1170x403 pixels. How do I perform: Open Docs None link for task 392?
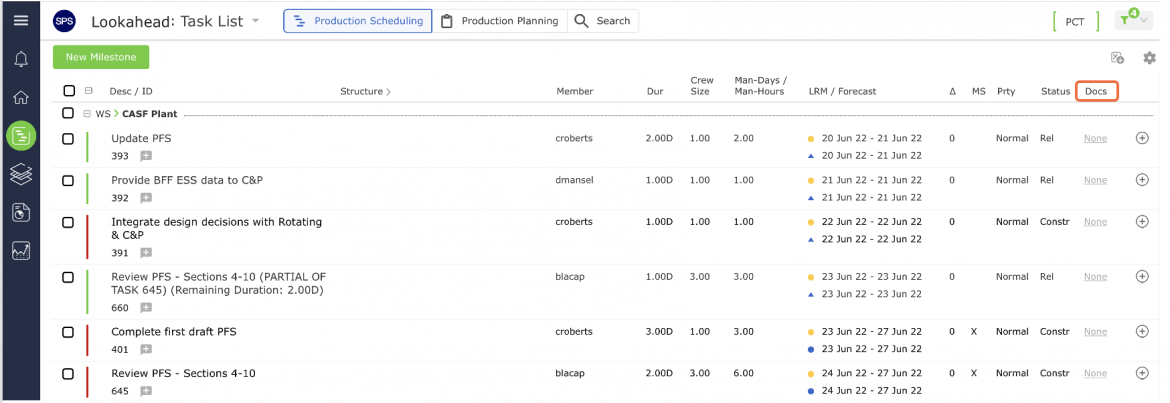(1095, 181)
